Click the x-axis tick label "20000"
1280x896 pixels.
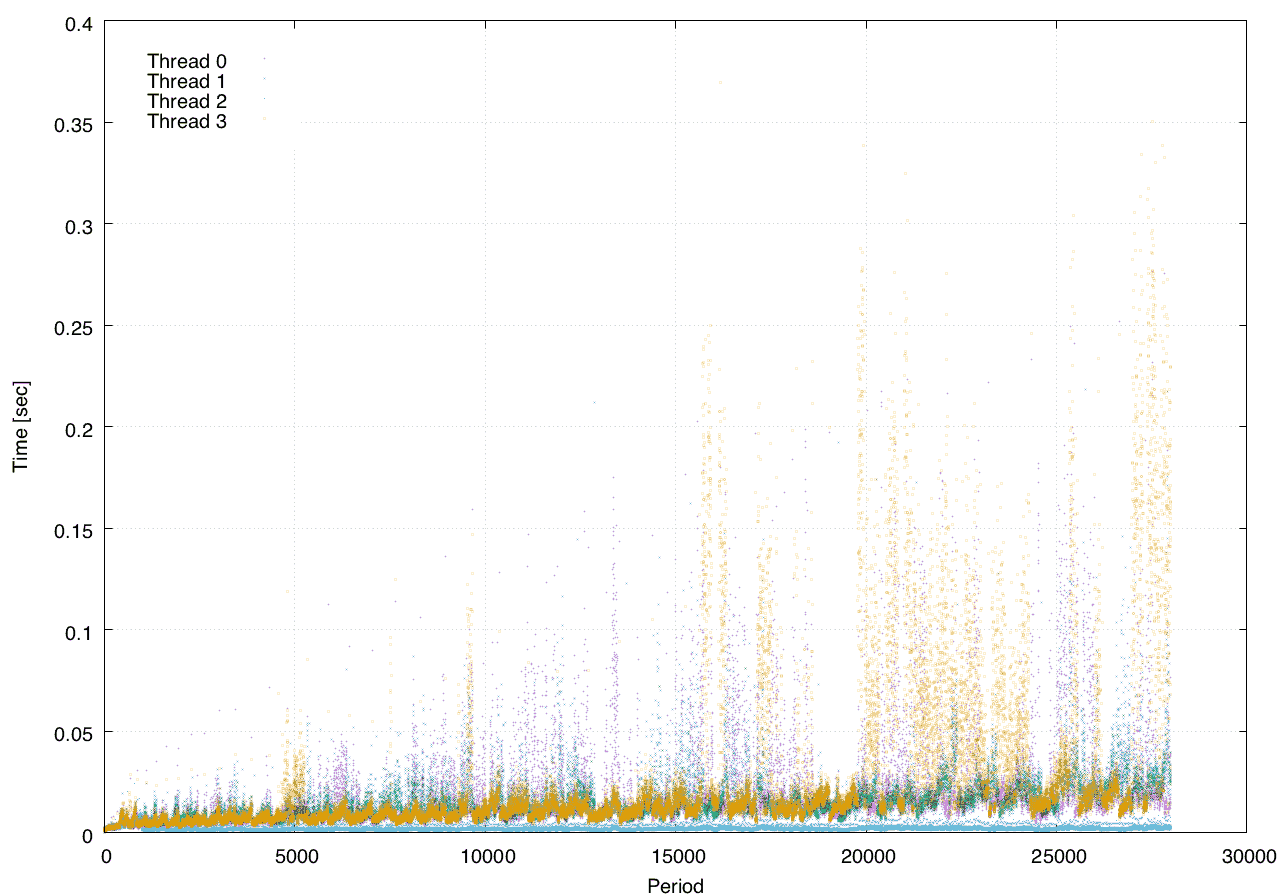point(866,855)
